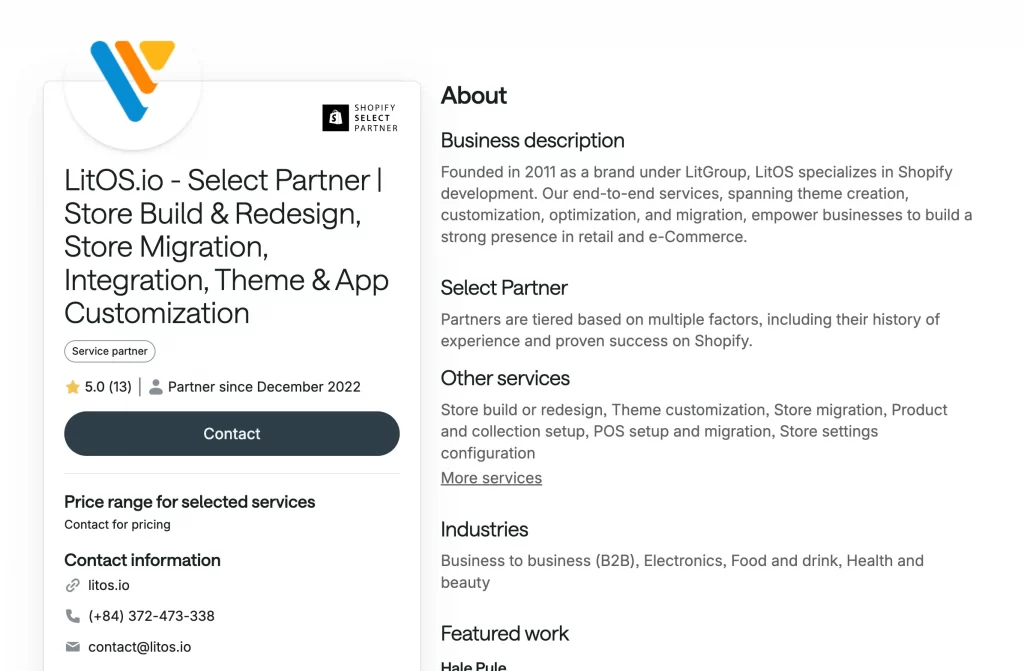
Task: Open the More services link
Action: click(491, 478)
